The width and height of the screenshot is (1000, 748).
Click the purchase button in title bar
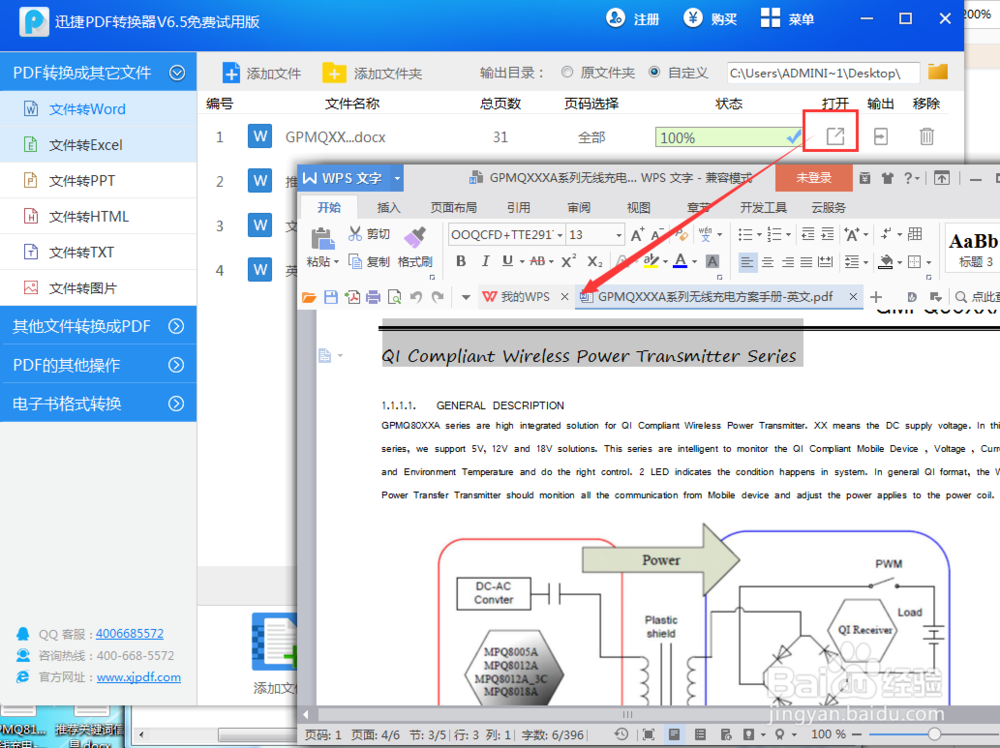[710, 18]
